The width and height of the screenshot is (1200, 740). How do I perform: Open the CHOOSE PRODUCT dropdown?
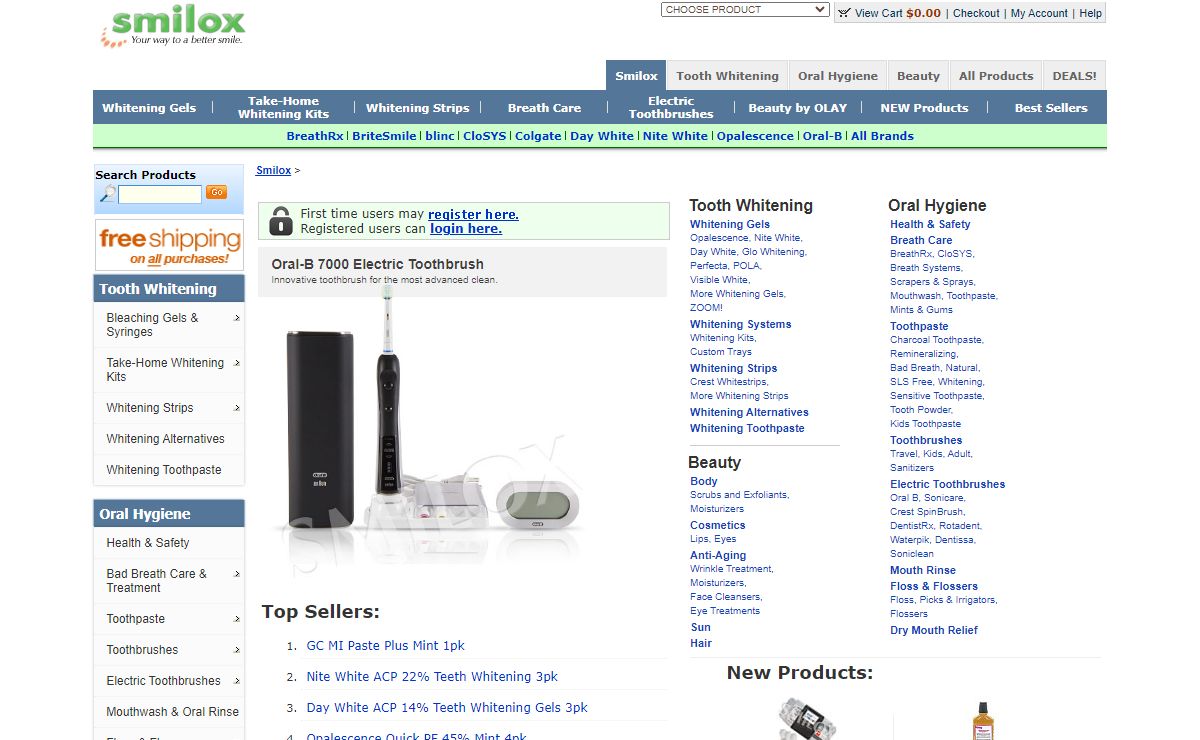pos(745,10)
